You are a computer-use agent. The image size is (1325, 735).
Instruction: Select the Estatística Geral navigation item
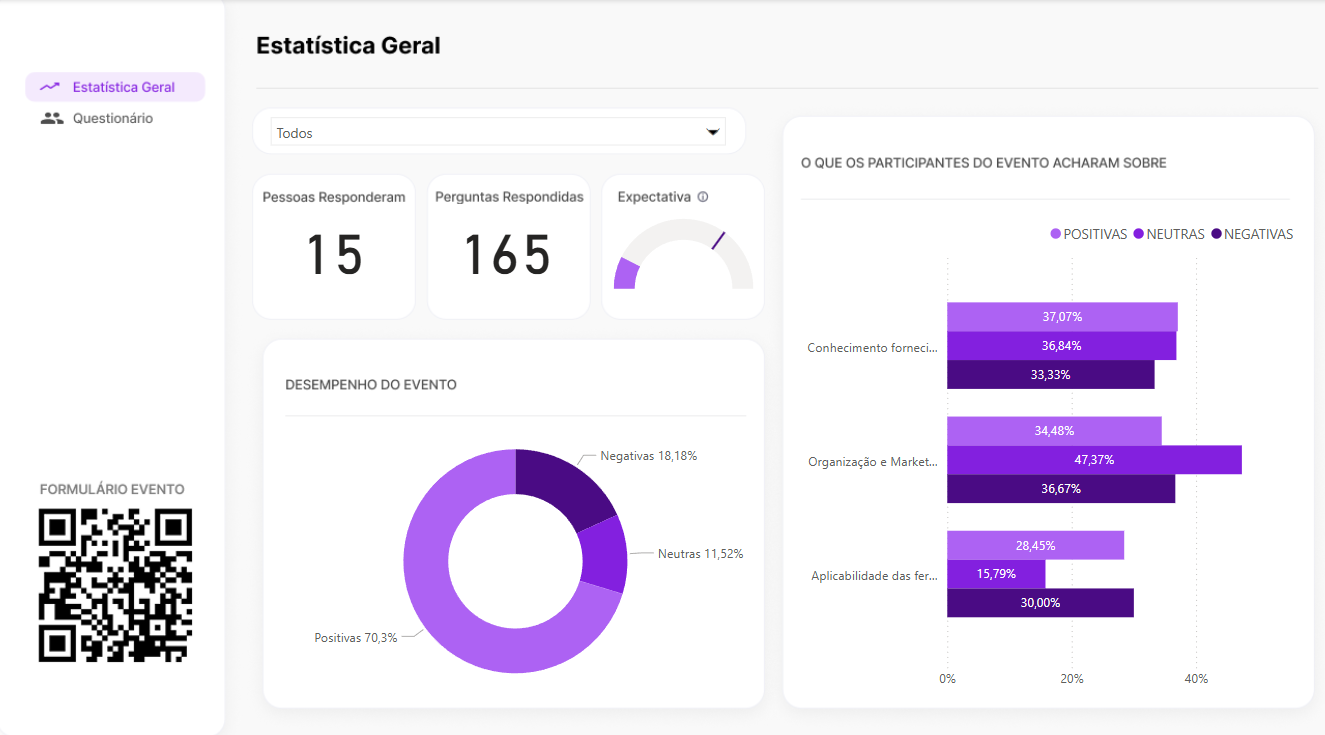click(123, 87)
